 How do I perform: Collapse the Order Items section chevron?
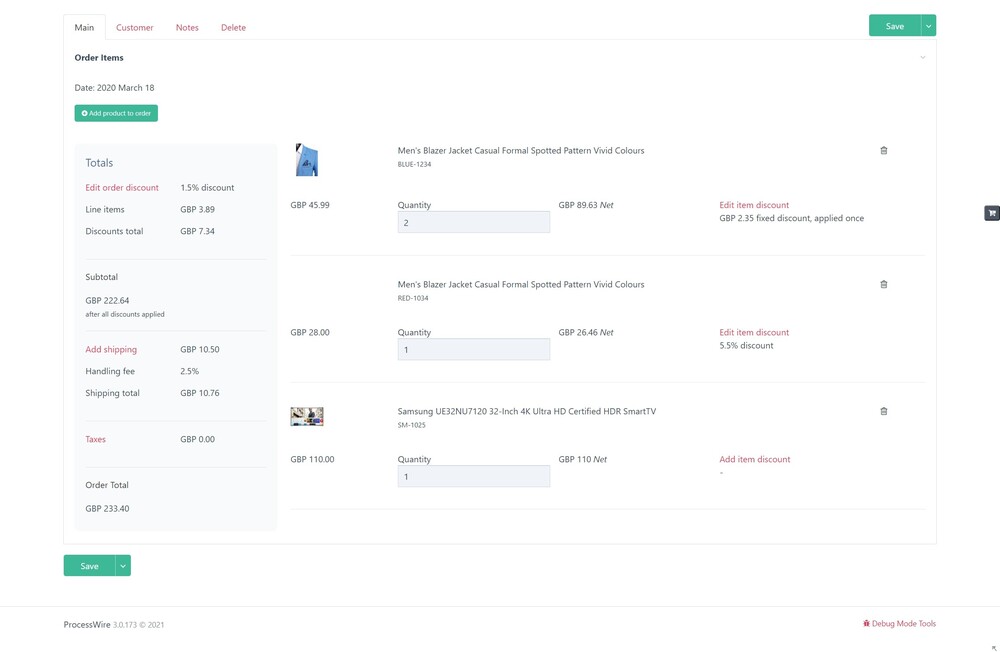[922, 58]
